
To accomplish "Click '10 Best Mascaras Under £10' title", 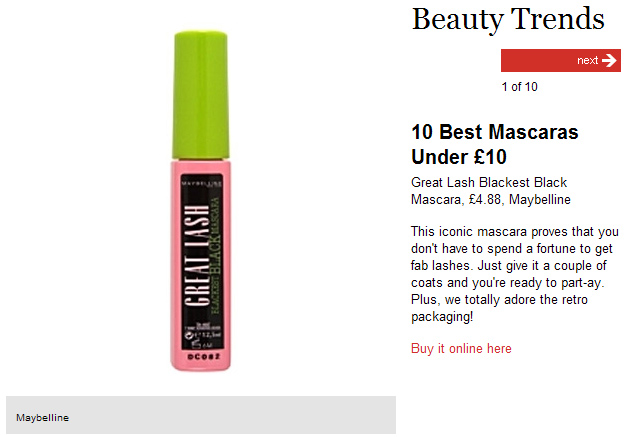I will 494,145.
